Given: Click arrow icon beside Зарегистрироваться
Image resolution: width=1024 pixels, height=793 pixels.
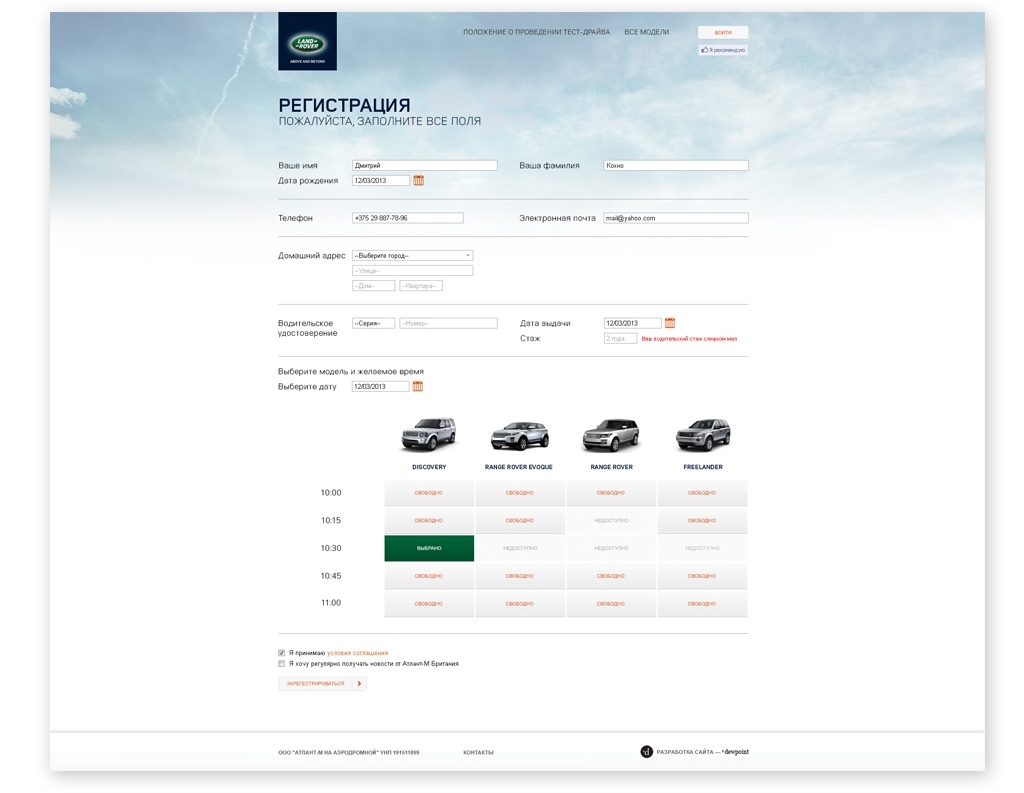Looking at the screenshot, I should (x=359, y=683).
